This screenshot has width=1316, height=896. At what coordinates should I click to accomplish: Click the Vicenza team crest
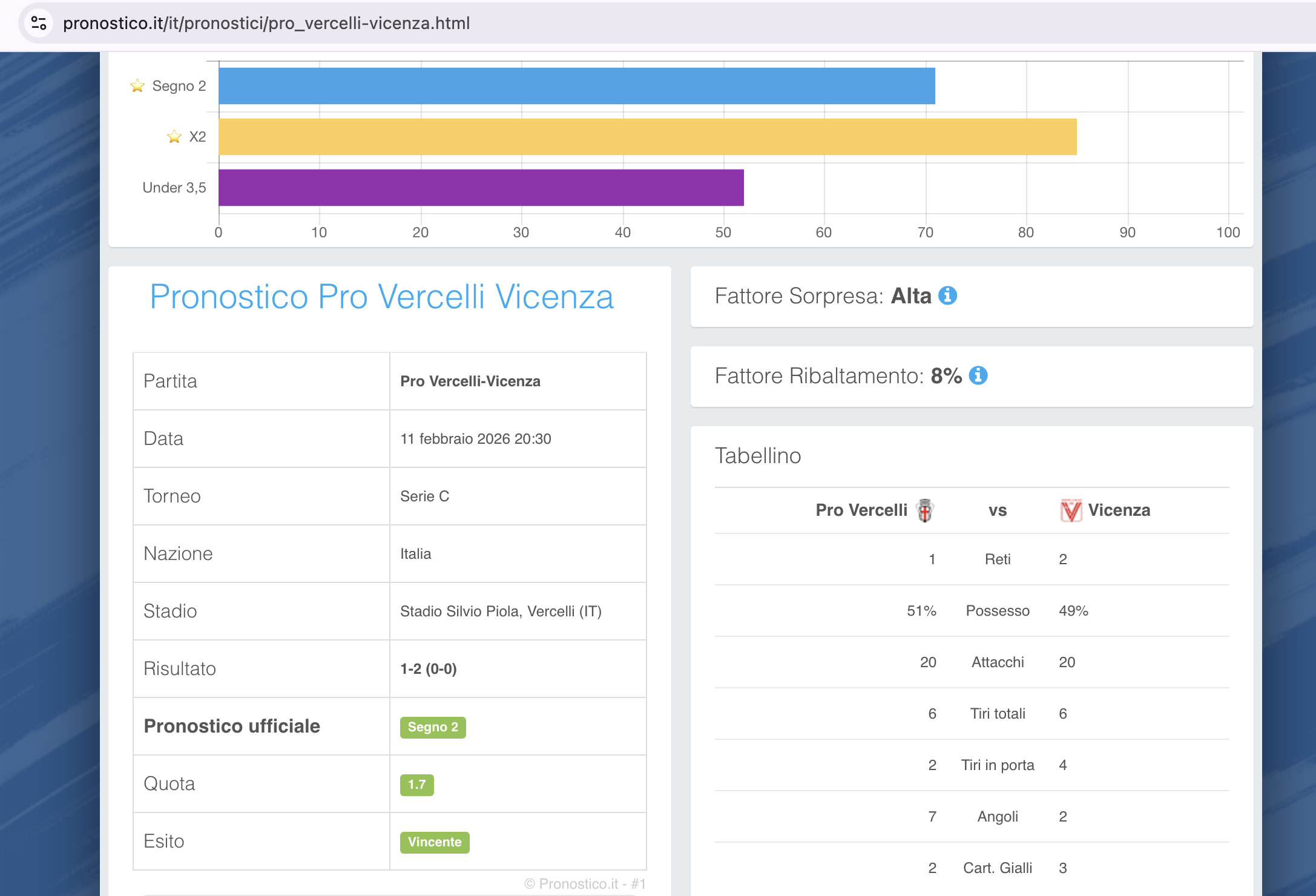point(1071,510)
